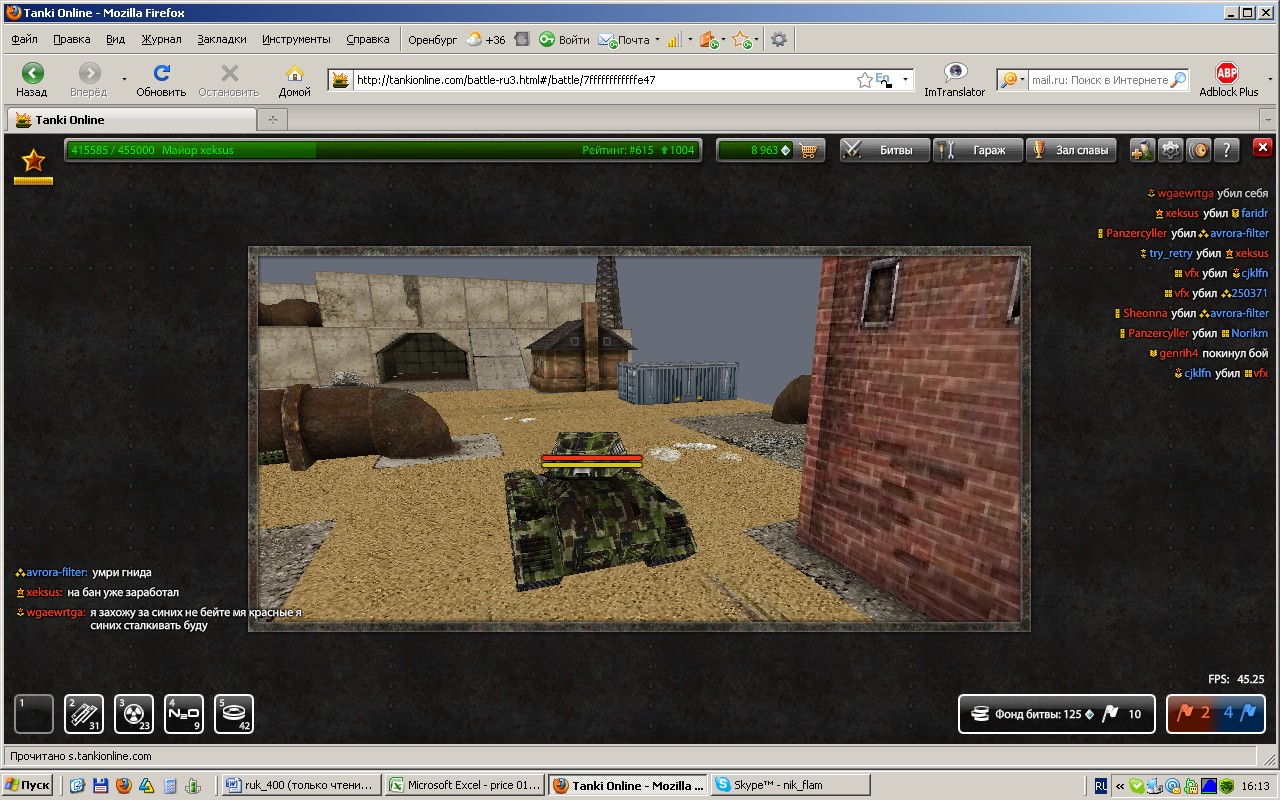Screen dimensions: 1280x800
Task: Click mail.ru search field
Action: [1099, 80]
